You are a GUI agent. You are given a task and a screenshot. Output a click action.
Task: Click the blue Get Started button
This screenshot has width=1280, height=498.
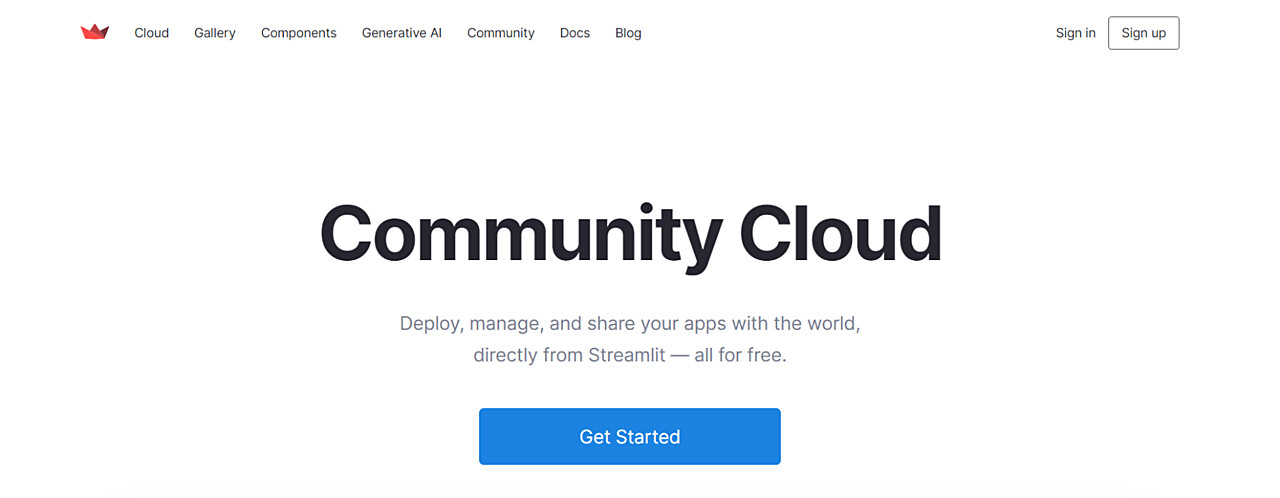click(630, 437)
